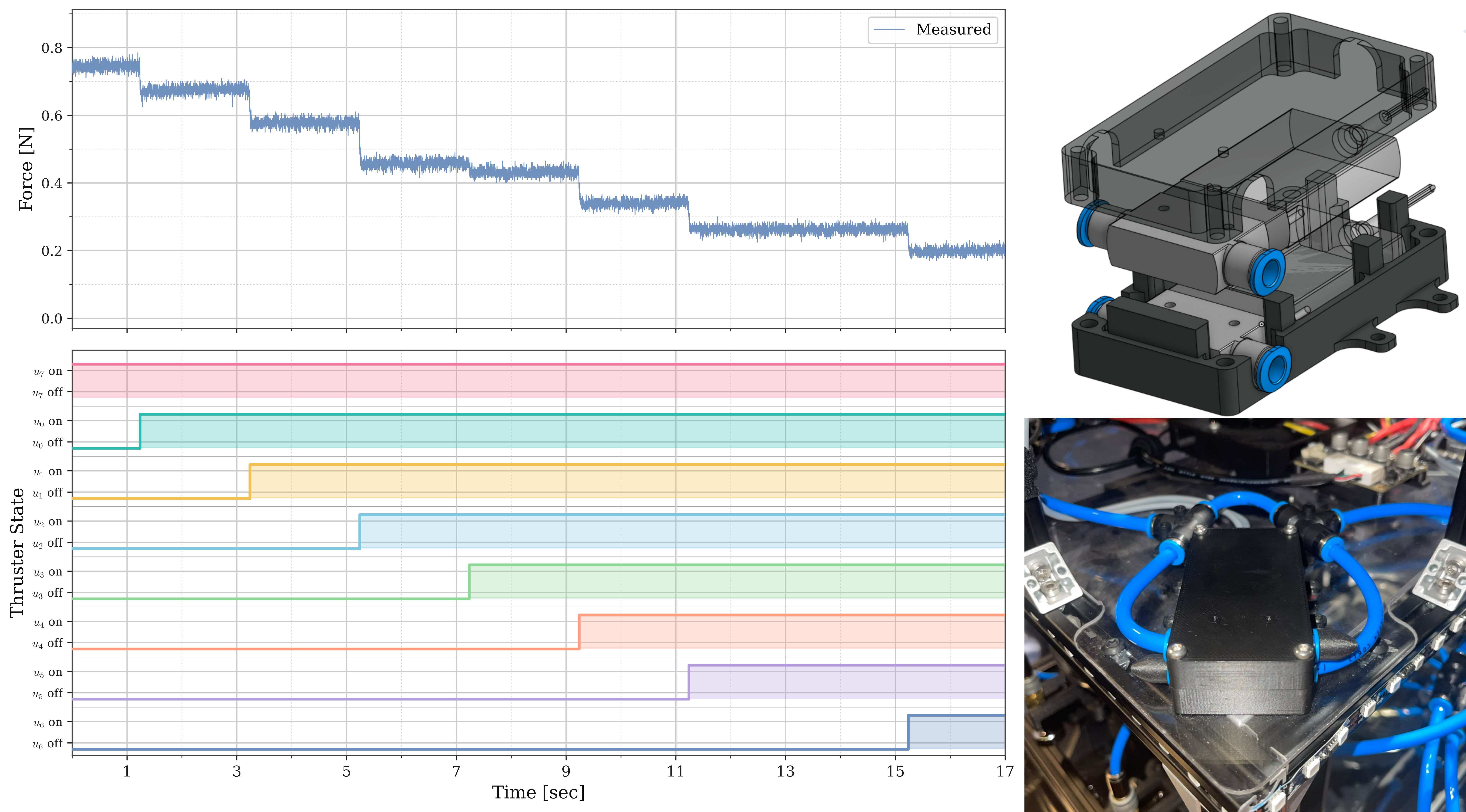Click the photo of black 3D-printed box
1466x812 pixels.
1245,615
